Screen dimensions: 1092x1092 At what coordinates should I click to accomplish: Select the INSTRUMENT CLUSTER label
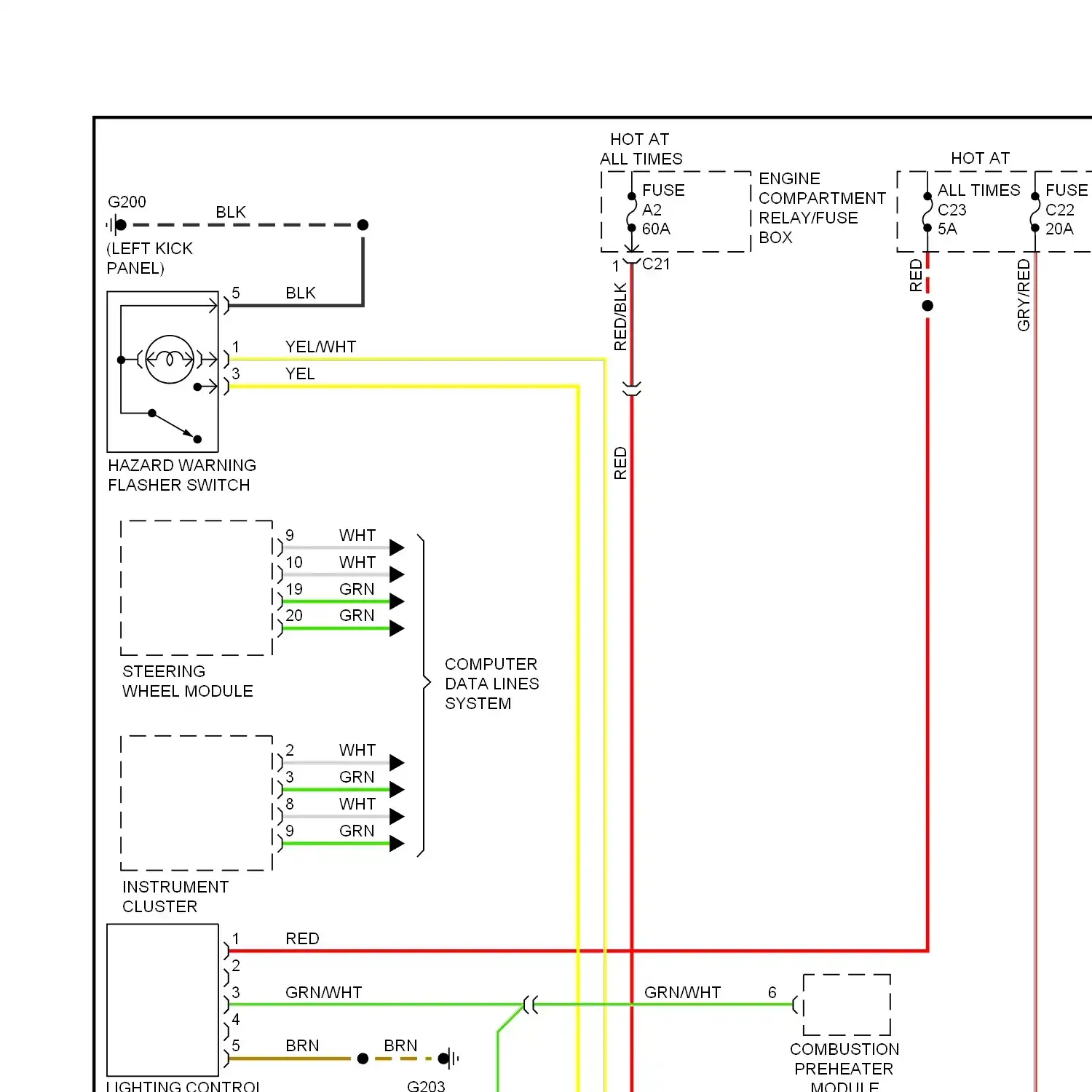tap(175, 896)
